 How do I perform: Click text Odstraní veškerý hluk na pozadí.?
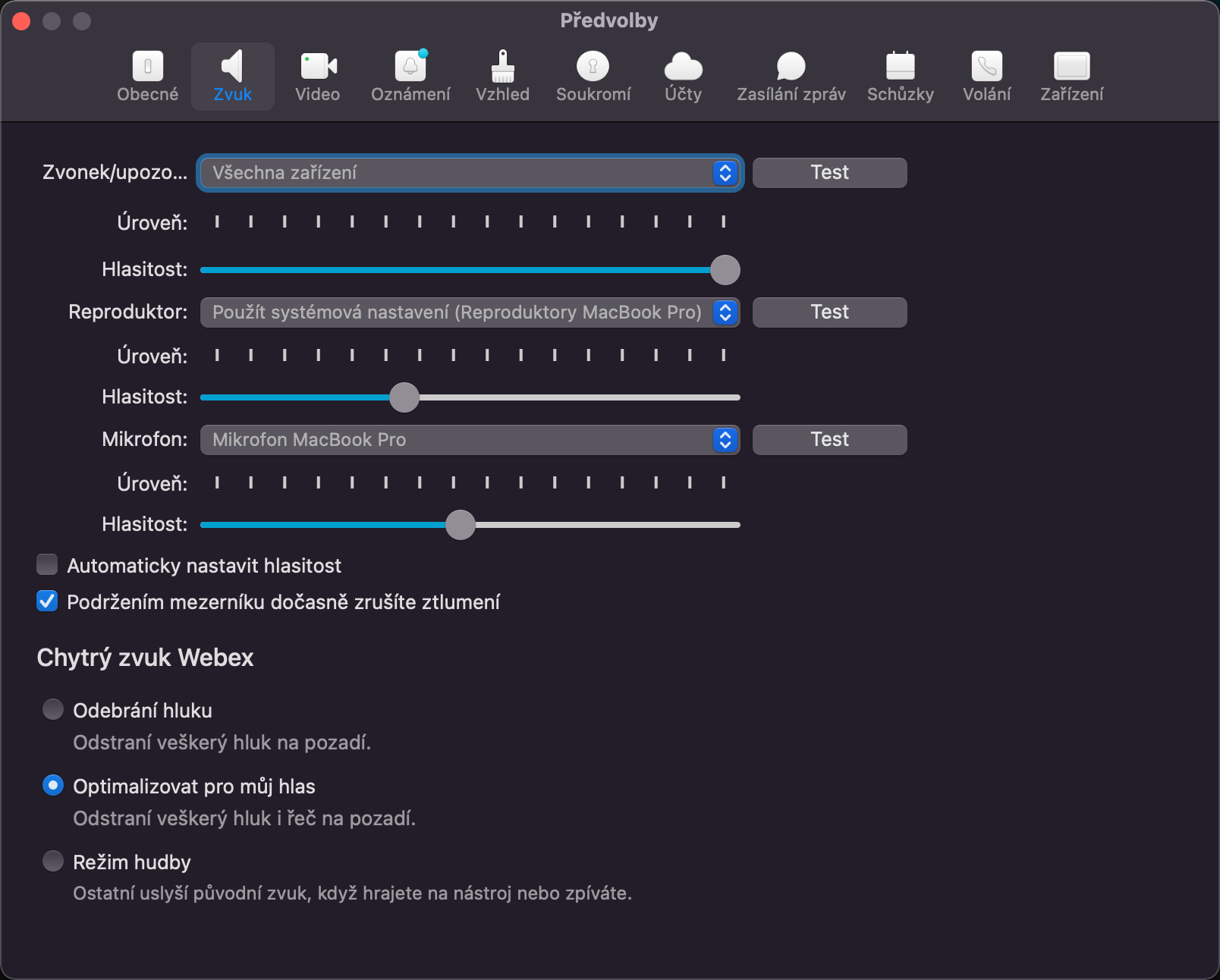coord(222,743)
